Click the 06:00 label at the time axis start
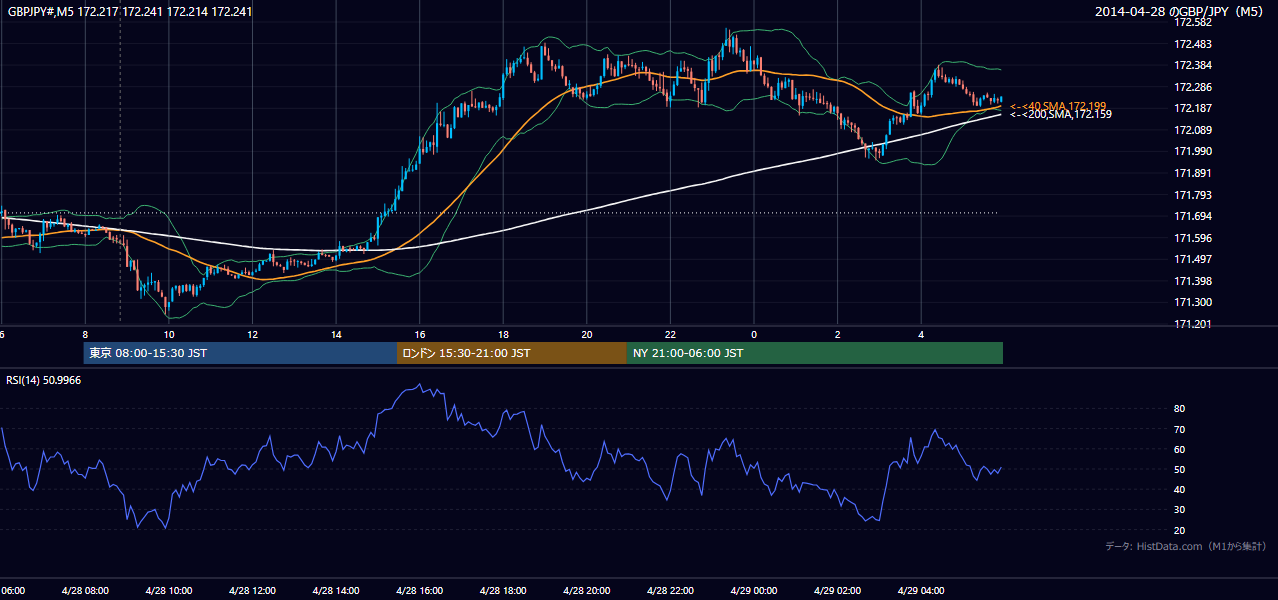This screenshot has width=1278, height=600. 12,591
